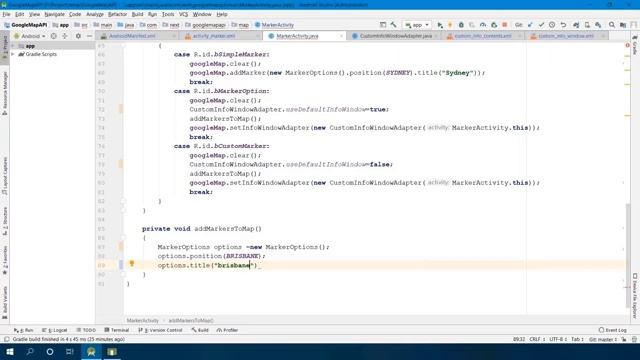Open the Refactor menu
The image size is (640, 360).
coord(118,14)
